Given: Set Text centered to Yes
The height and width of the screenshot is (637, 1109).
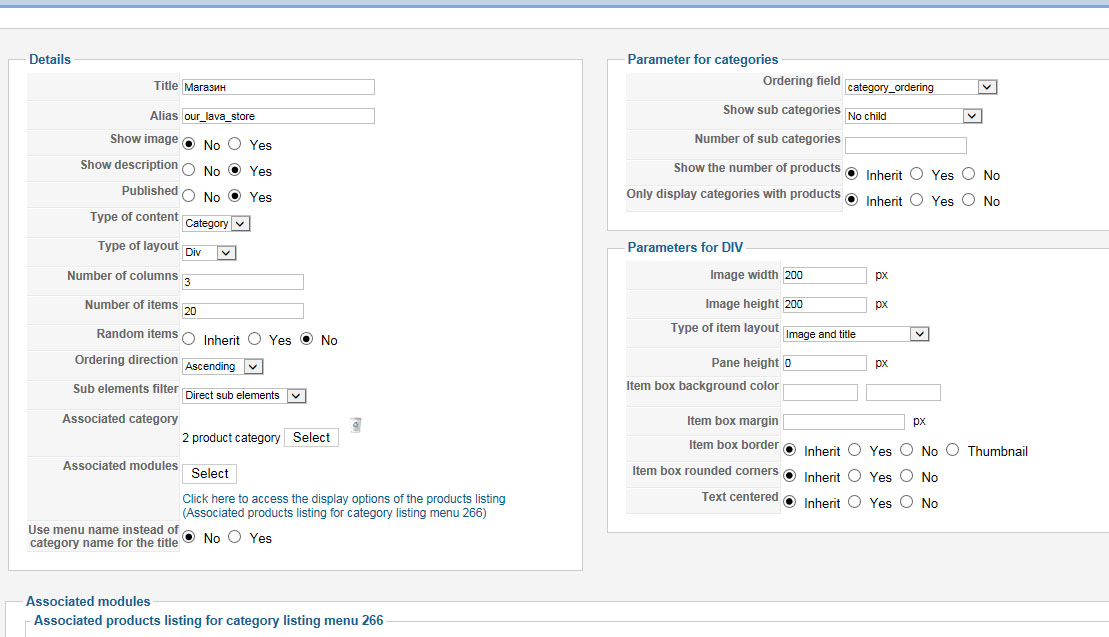Looking at the screenshot, I should [x=854, y=503].
